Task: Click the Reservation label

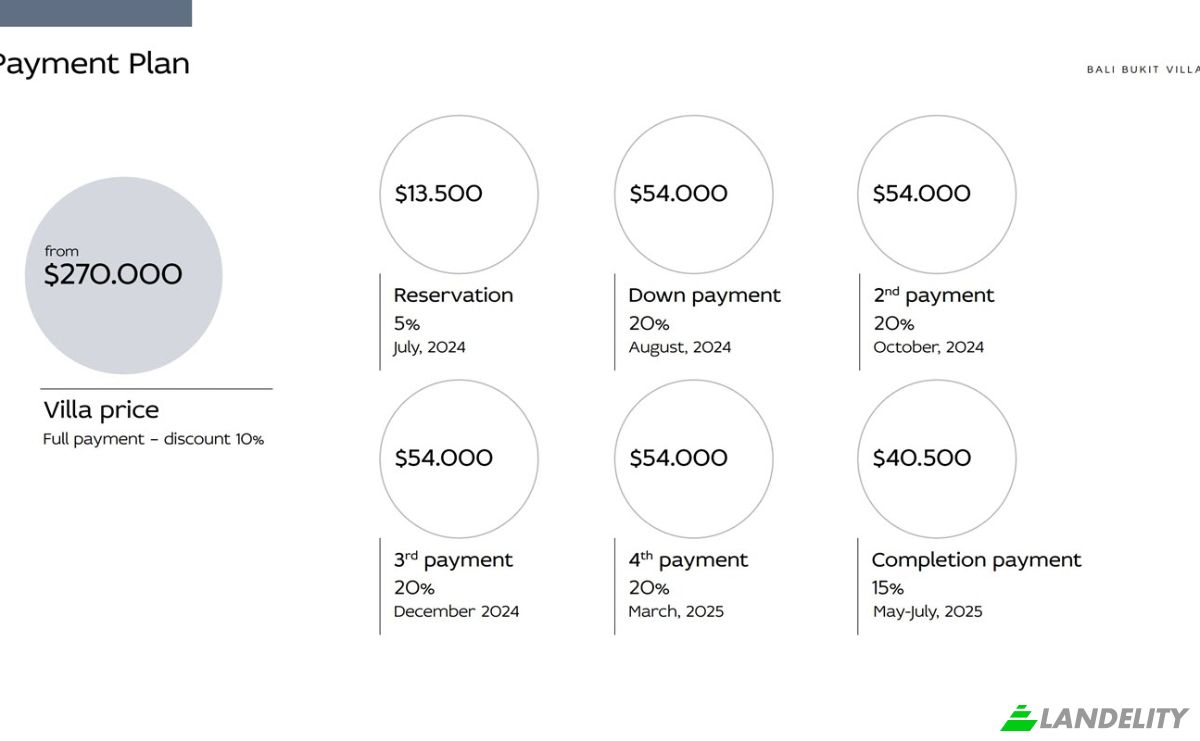Action: point(453,295)
